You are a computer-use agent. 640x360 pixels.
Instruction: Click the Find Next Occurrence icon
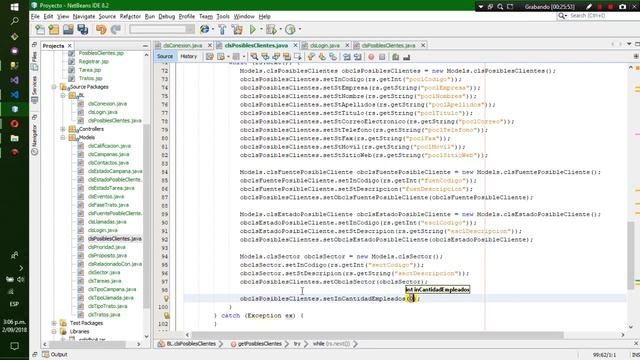[x=276, y=57]
